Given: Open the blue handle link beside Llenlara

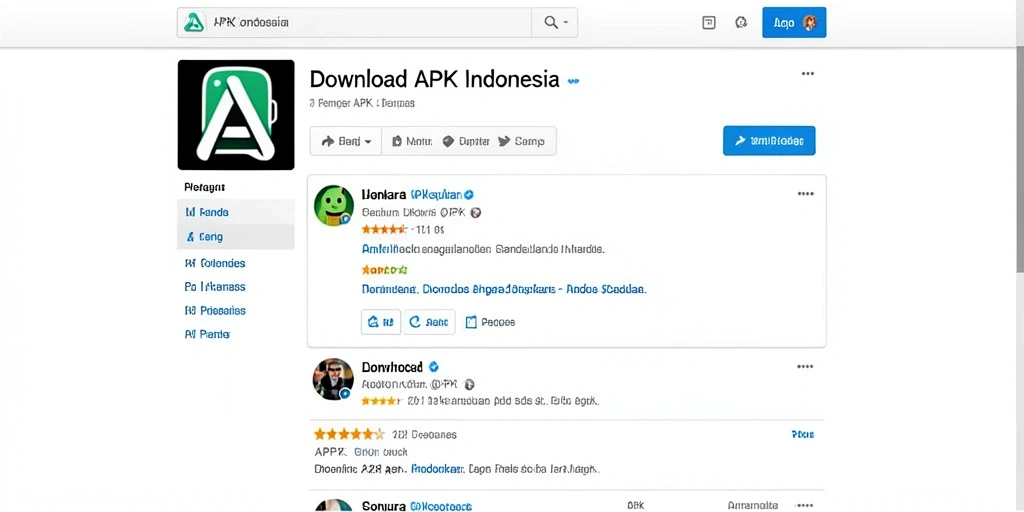Looking at the screenshot, I should (436, 195).
